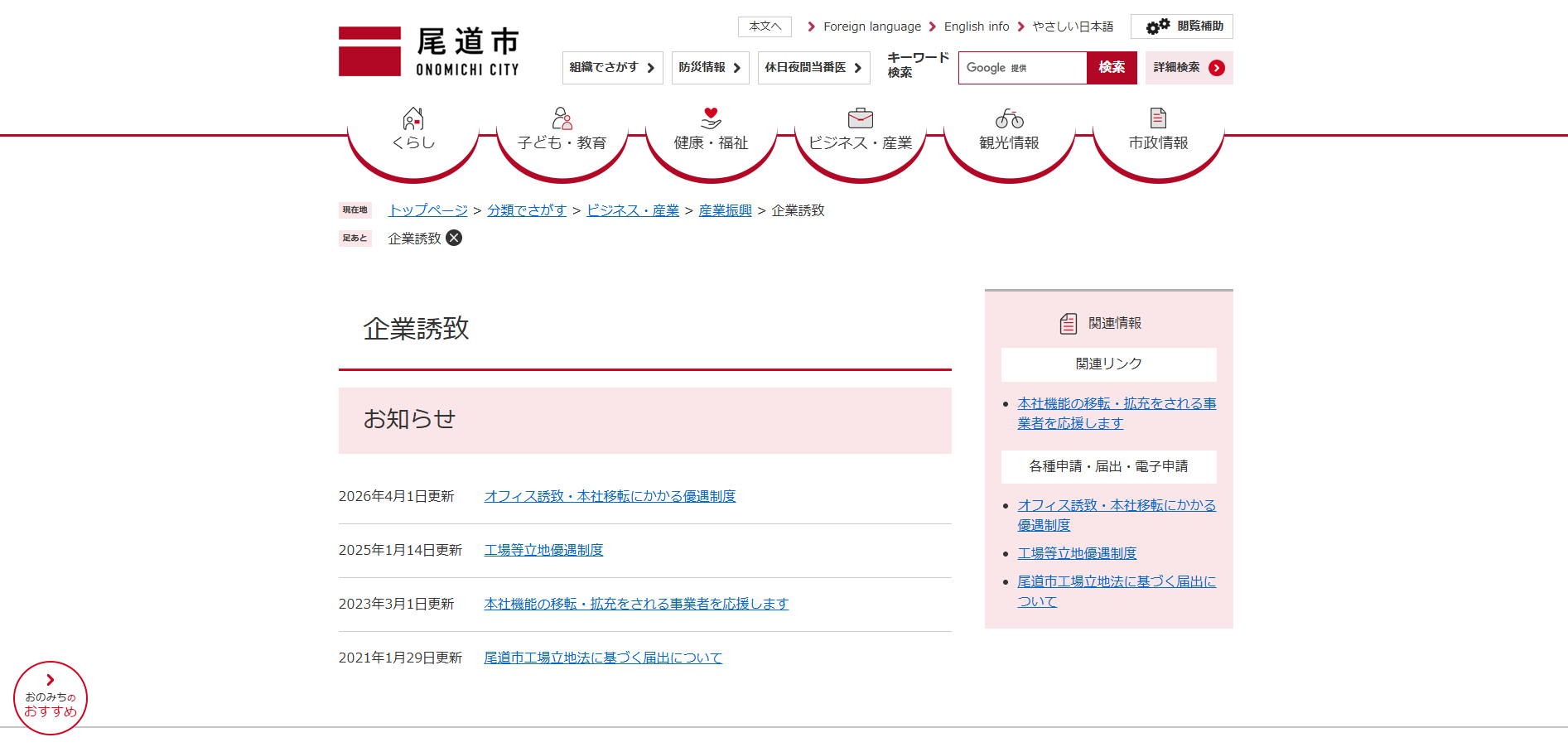The width and height of the screenshot is (1568, 747).
Task: Go to 分類でさがす breadcrumb
Action: tap(527, 210)
